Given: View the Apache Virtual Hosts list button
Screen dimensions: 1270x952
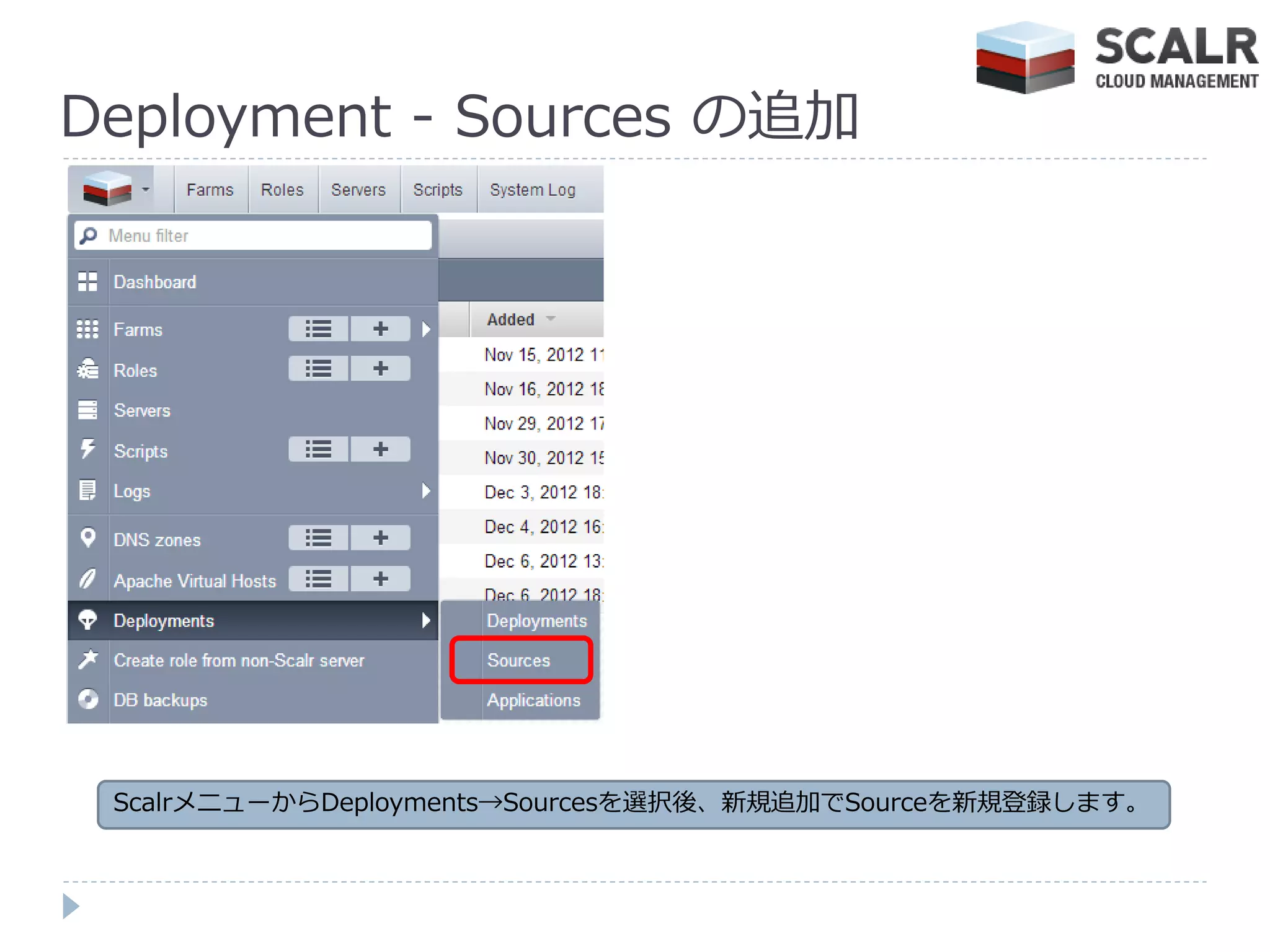Looking at the screenshot, I should [318, 579].
